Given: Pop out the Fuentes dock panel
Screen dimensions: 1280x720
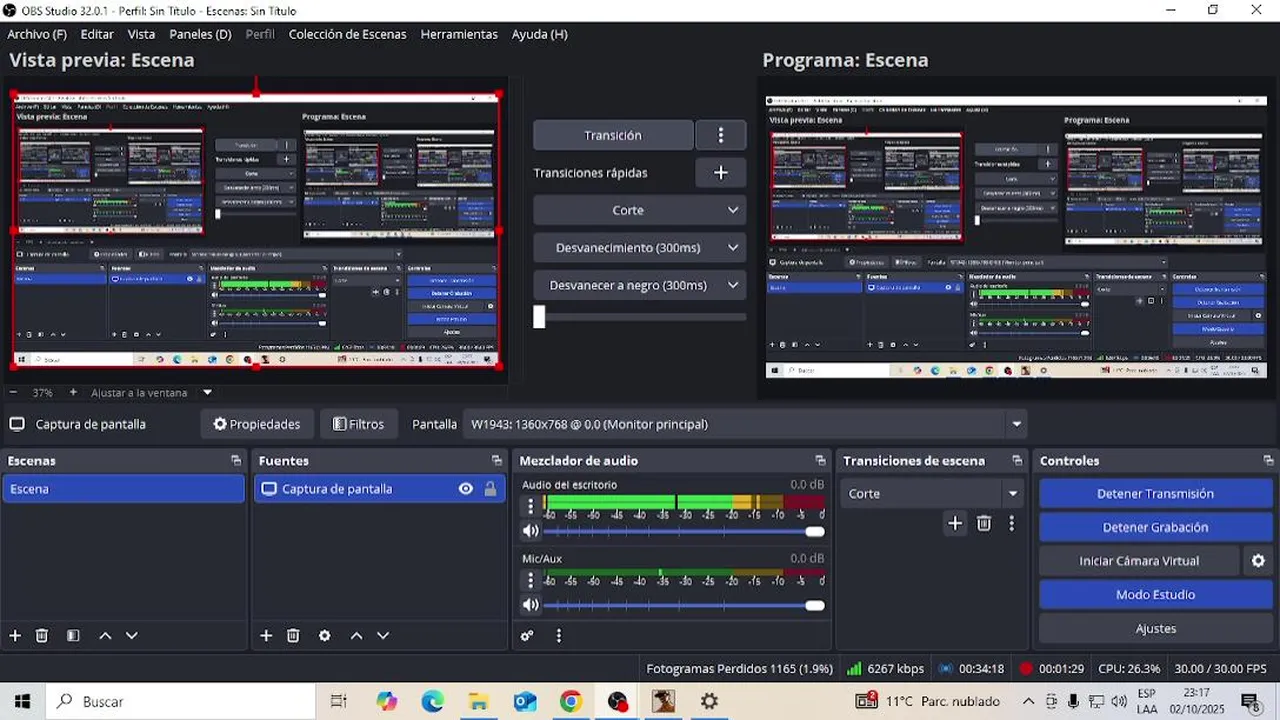Looking at the screenshot, I should [497, 461].
